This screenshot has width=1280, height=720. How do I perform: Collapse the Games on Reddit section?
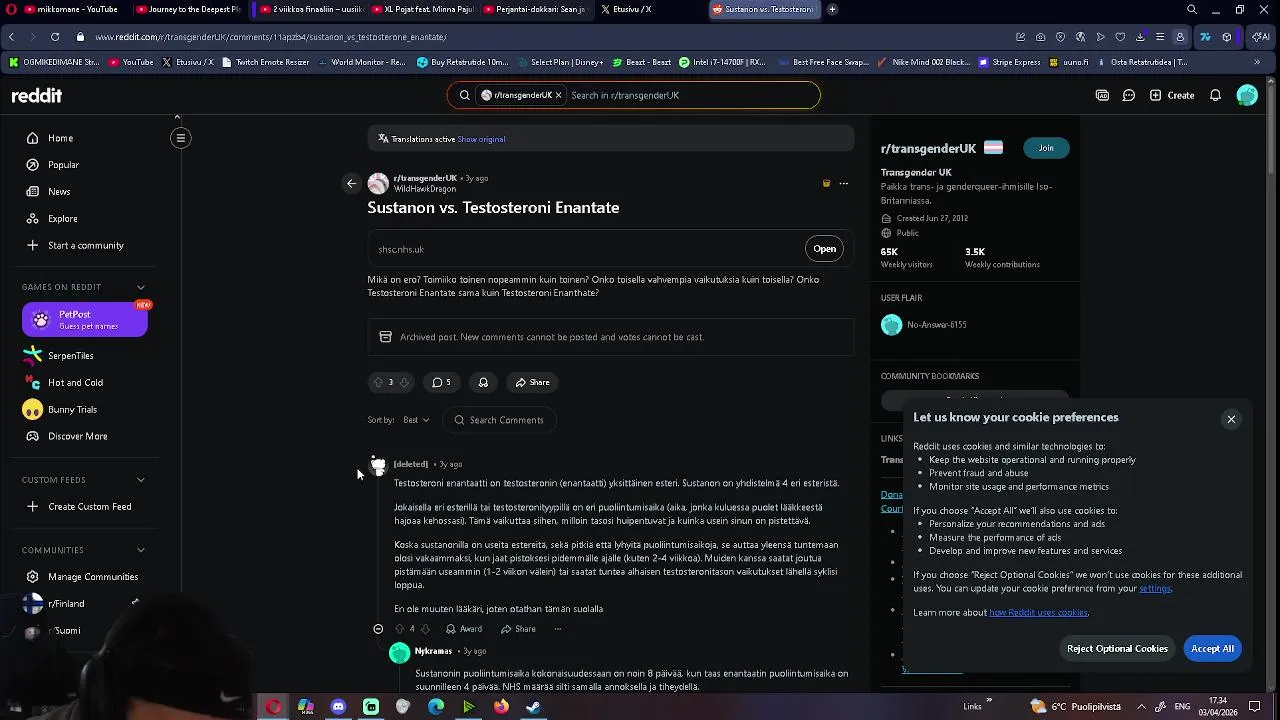coord(141,287)
